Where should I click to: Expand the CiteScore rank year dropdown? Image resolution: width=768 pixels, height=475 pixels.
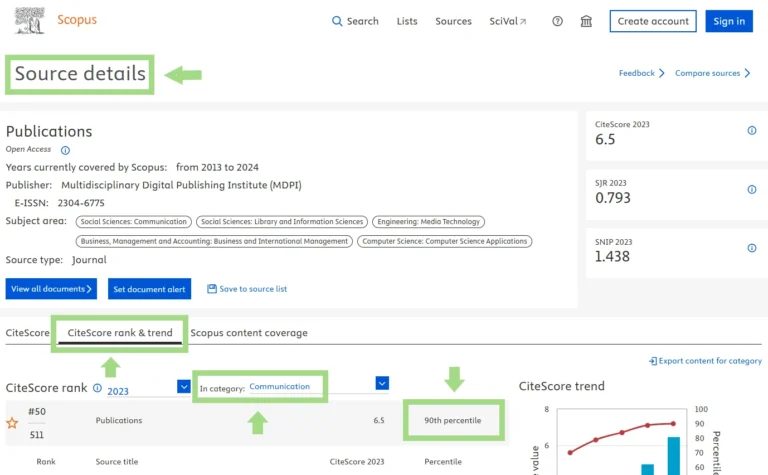tap(183, 386)
